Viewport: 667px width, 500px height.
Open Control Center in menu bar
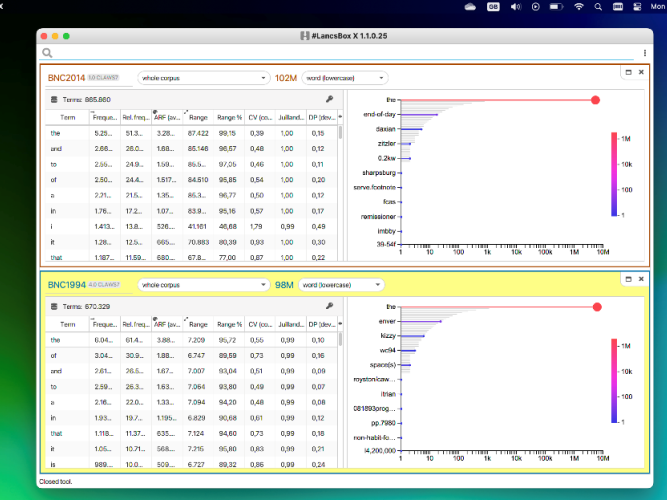pyautogui.click(x=637, y=6)
